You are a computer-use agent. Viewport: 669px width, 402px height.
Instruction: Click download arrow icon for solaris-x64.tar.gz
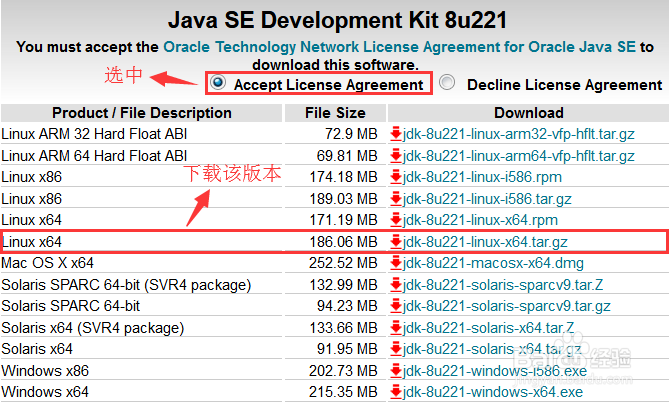click(396, 349)
